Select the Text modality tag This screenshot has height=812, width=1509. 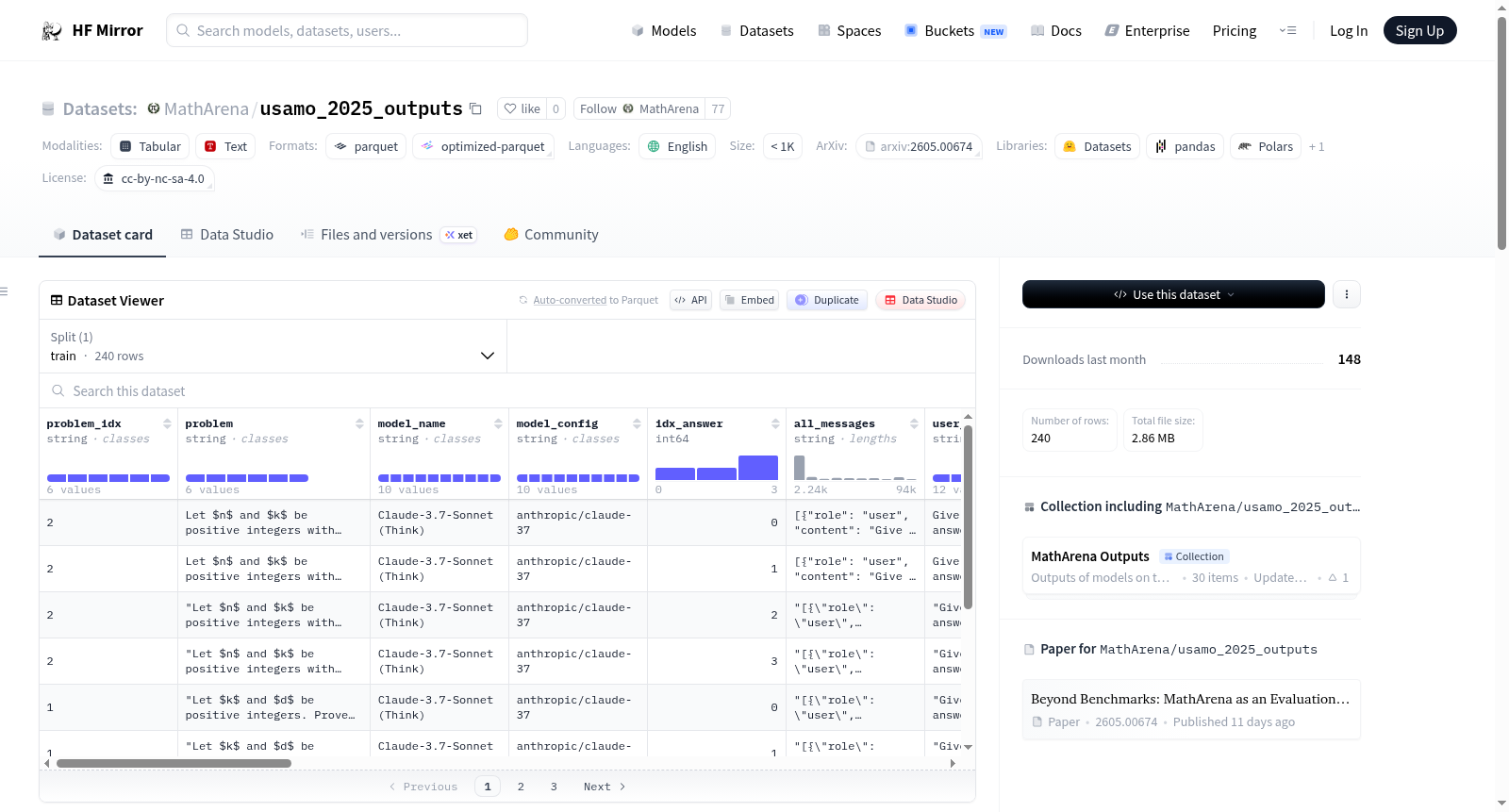click(x=226, y=146)
